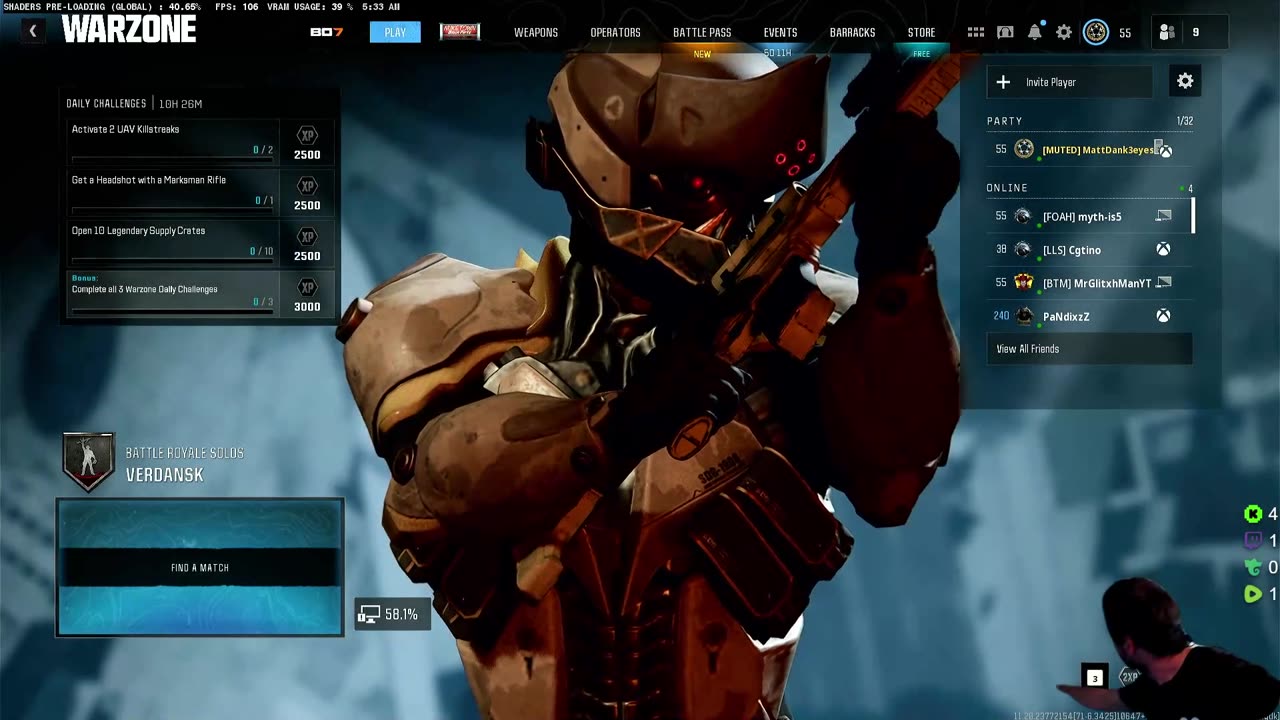The height and width of the screenshot is (720, 1280).
Task: Select online friend [BTM] MrGlitxhManYT
Action: [1089, 283]
